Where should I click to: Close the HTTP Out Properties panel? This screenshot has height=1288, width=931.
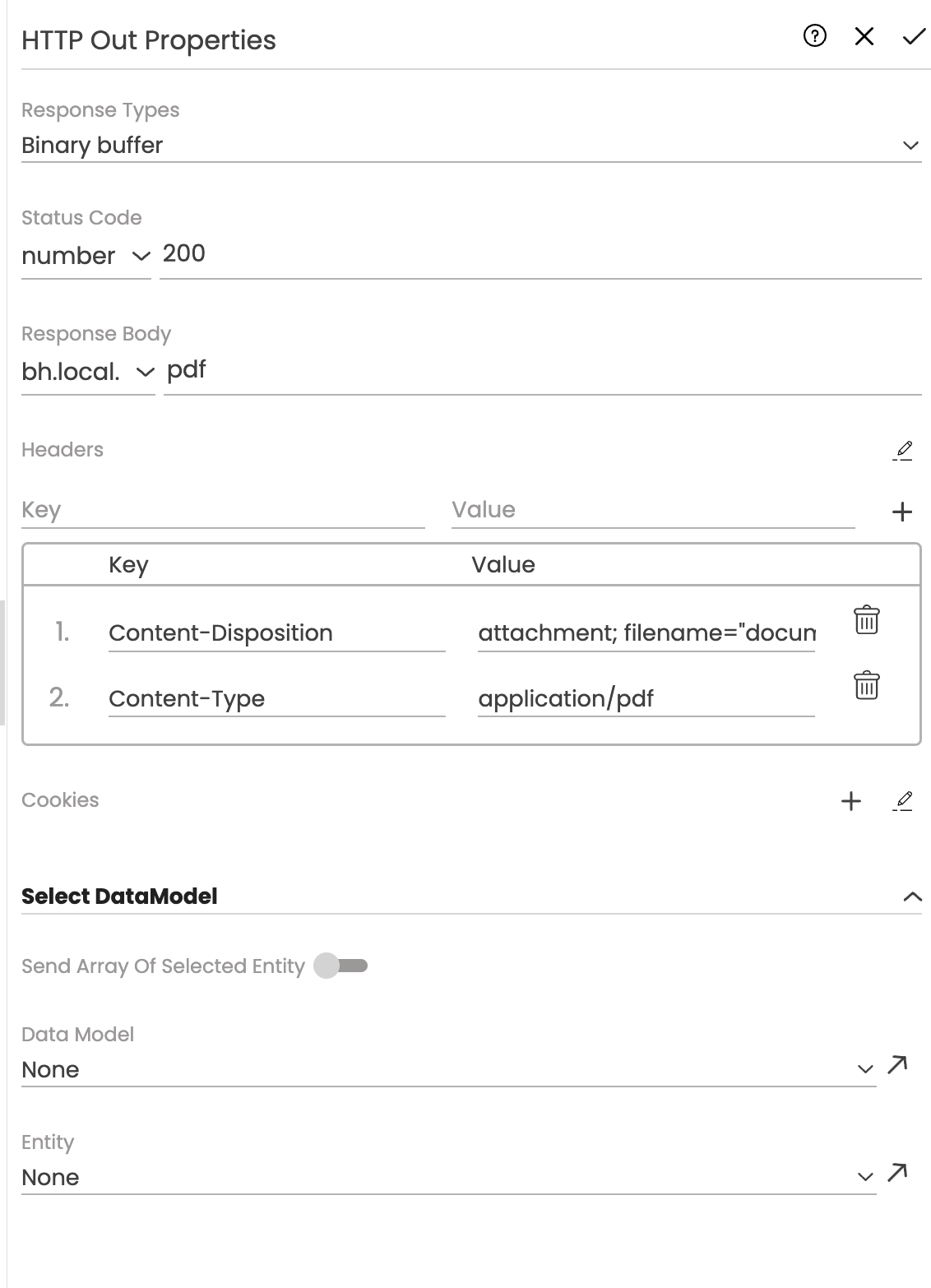click(x=864, y=36)
